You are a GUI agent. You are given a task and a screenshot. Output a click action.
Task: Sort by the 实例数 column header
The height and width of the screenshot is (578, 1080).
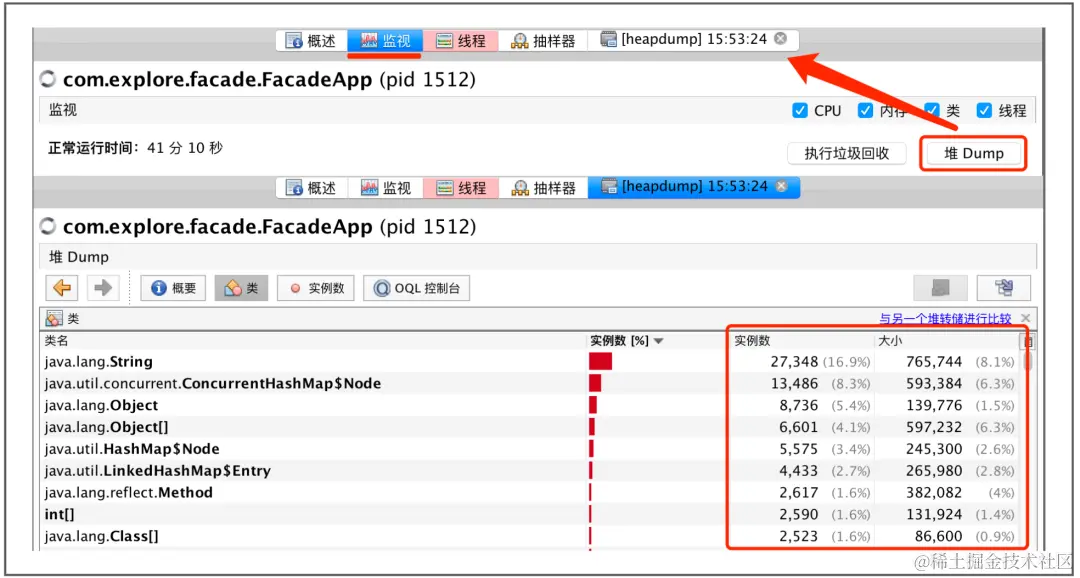click(x=801, y=341)
